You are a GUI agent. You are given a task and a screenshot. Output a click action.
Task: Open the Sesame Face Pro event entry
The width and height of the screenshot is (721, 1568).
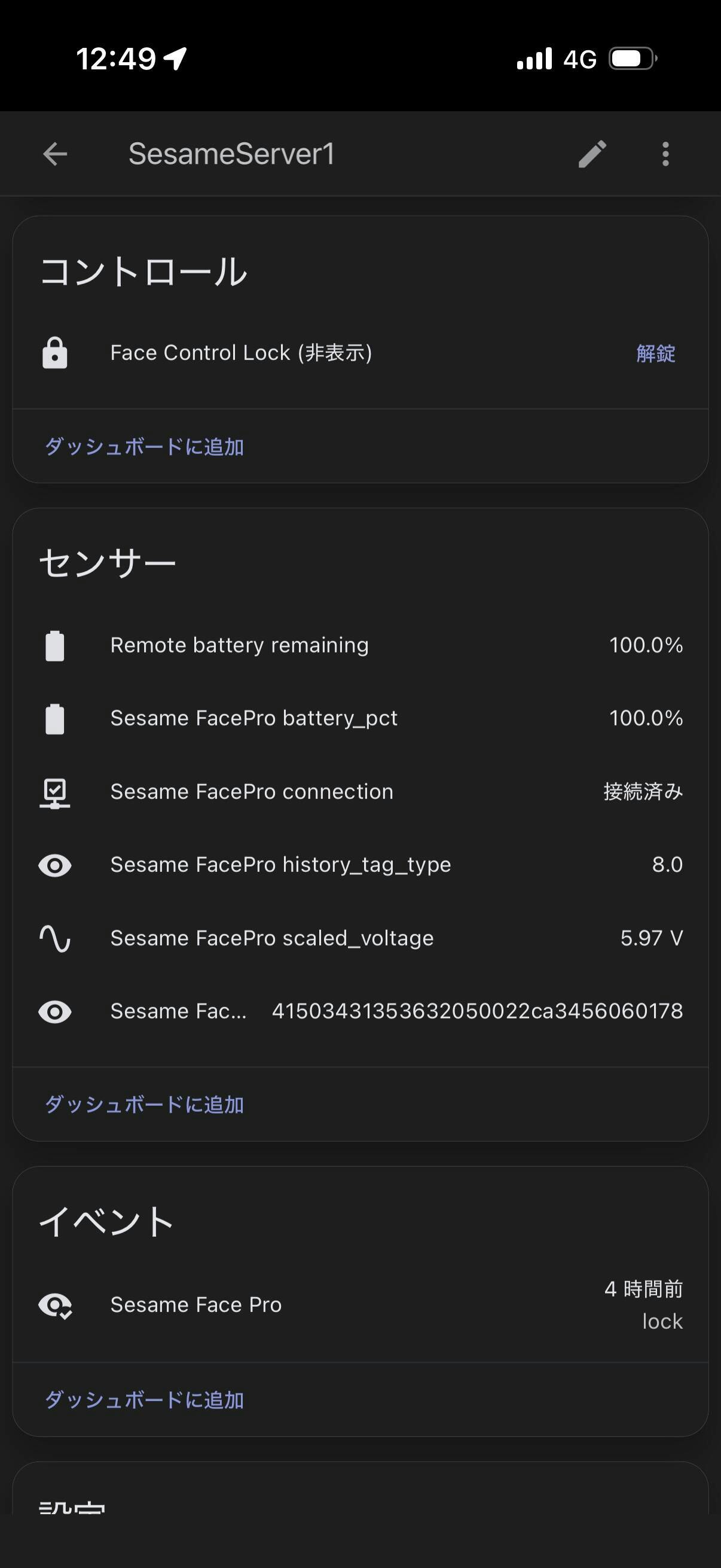[x=196, y=1305]
